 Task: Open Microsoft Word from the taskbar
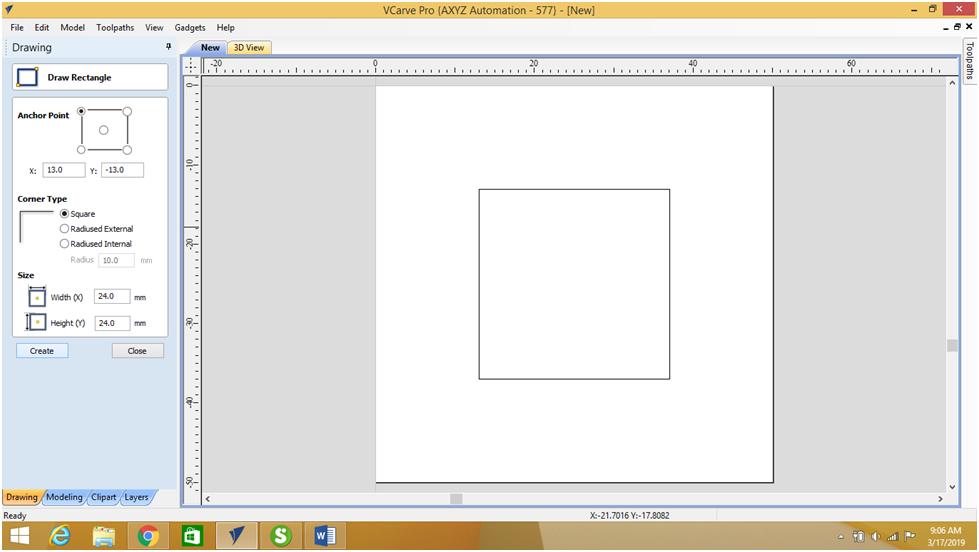tap(325, 536)
